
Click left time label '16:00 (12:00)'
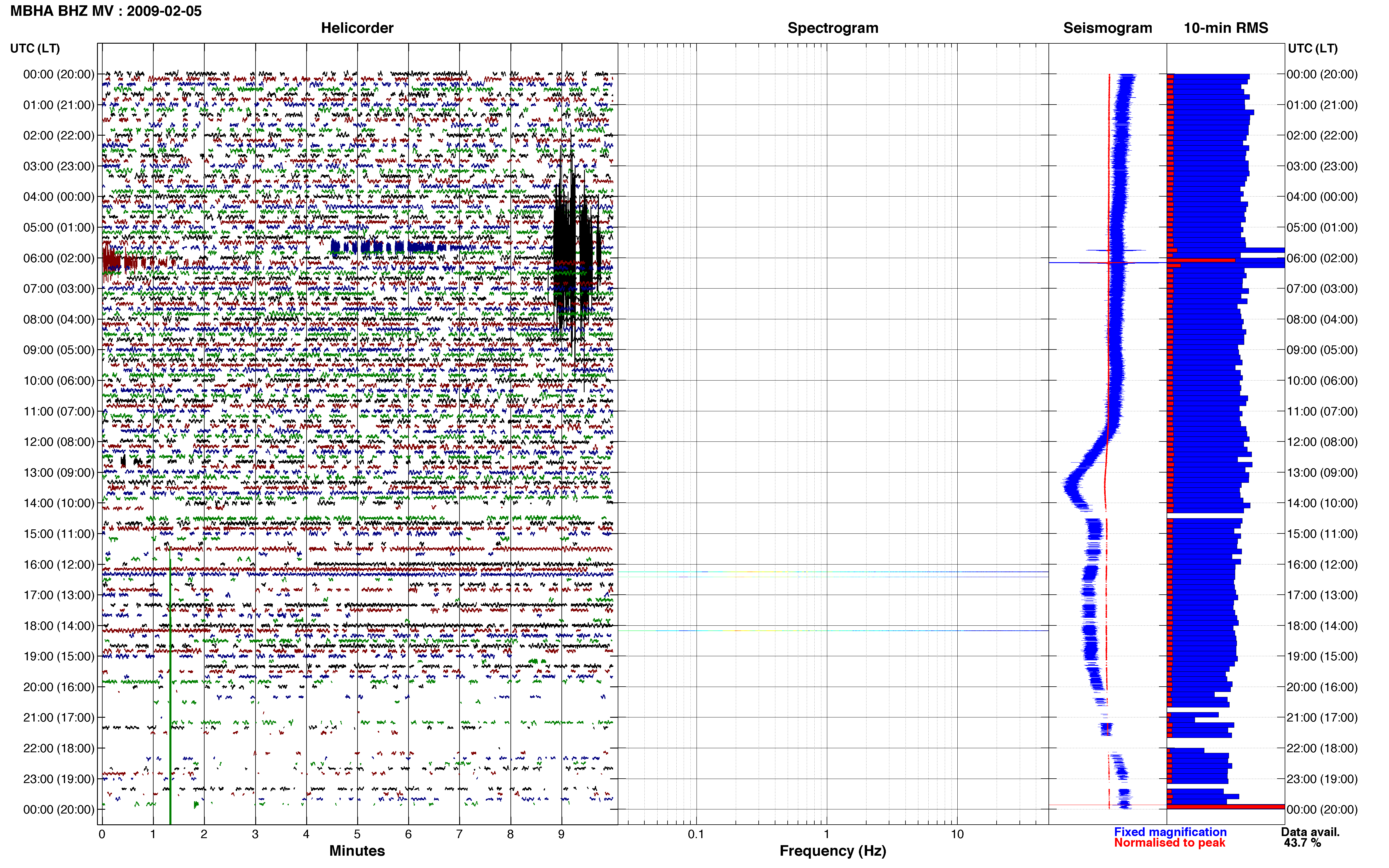click(x=59, y=565)
